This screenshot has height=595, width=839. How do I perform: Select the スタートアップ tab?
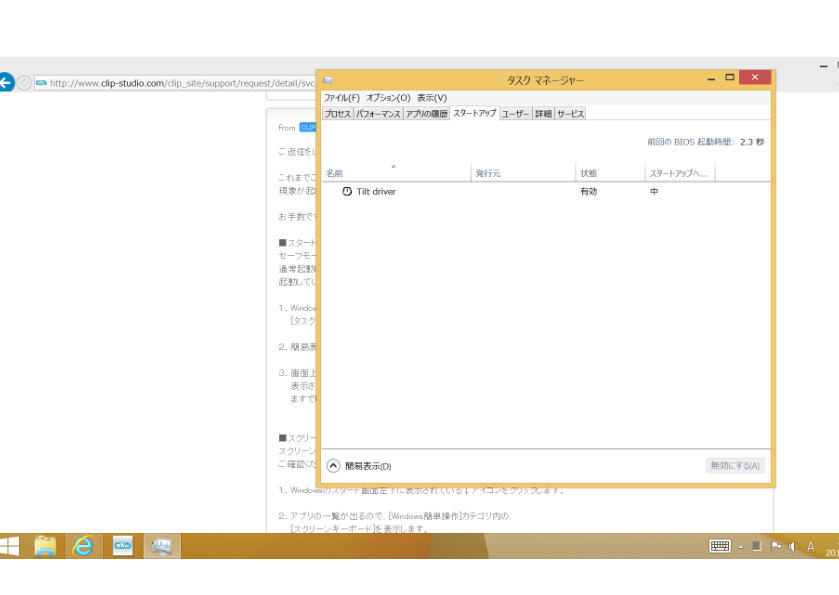475,113
